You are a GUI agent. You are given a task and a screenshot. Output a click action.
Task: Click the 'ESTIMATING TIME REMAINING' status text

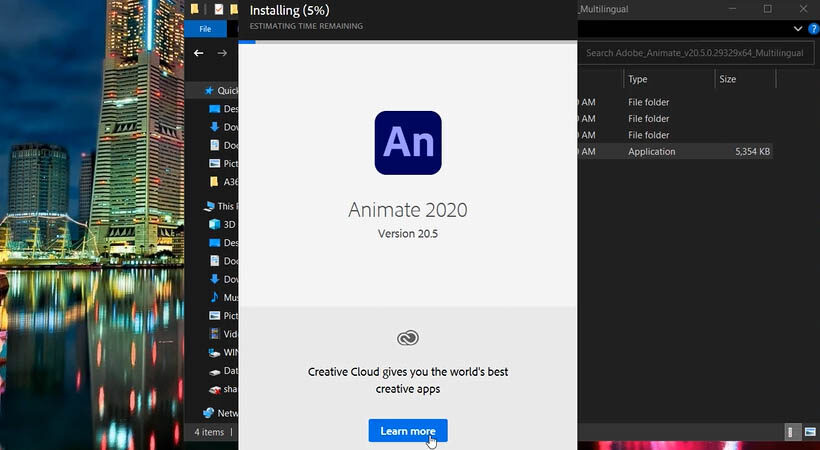tap(306, 26)
